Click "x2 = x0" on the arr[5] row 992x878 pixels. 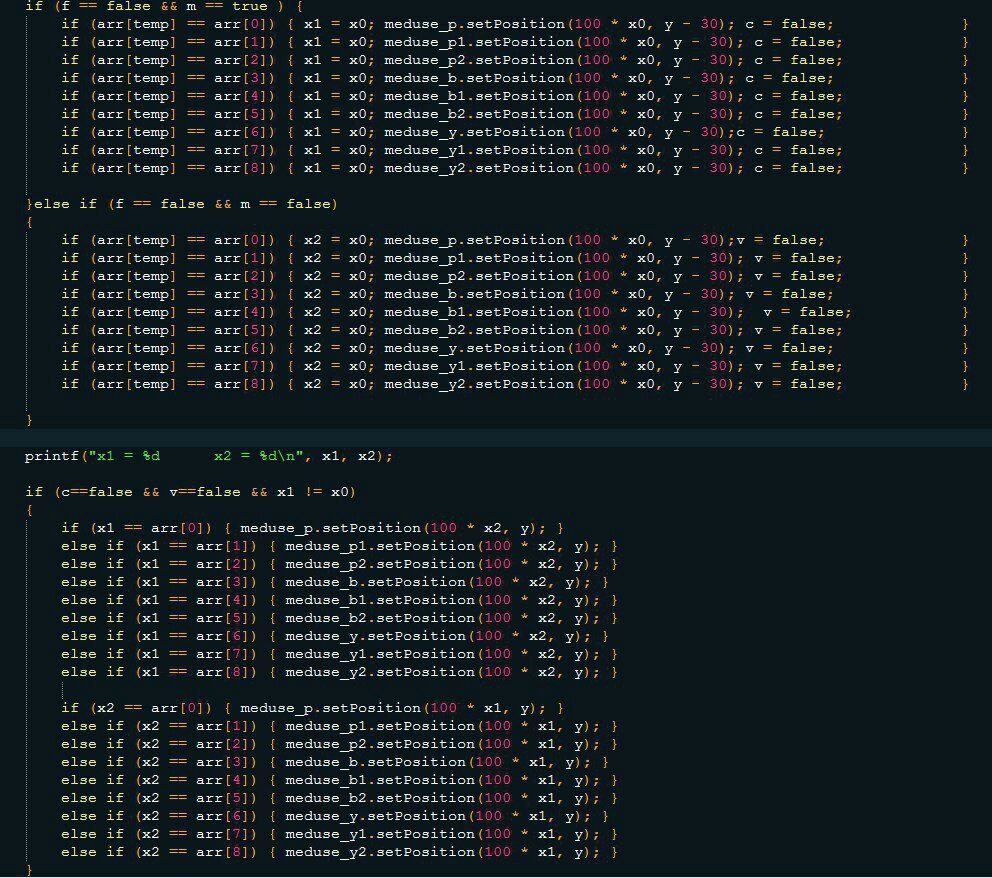tap(335, 330)
